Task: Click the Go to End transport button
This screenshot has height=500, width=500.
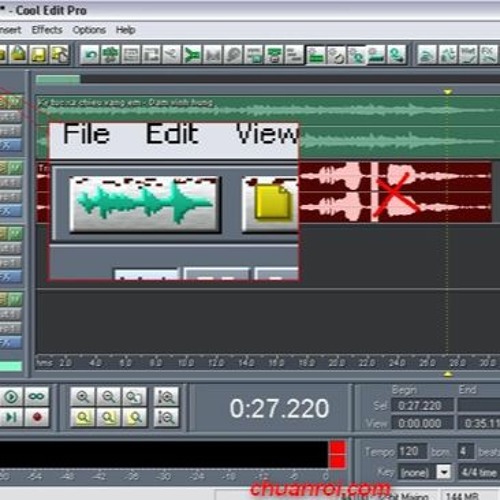Action: click(x=11, y=417)
